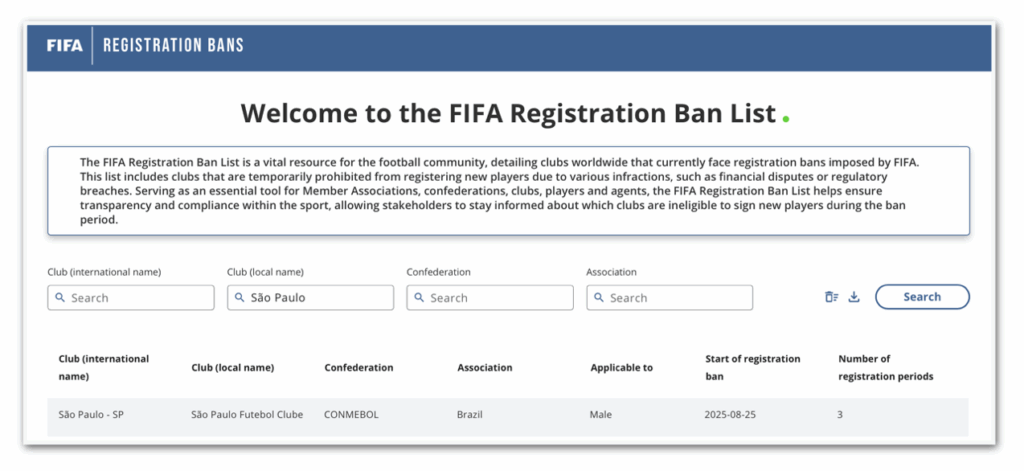Click magnifier icon in Confederation field
Viewport: 1024px width, 471px height.
point(420,298)
